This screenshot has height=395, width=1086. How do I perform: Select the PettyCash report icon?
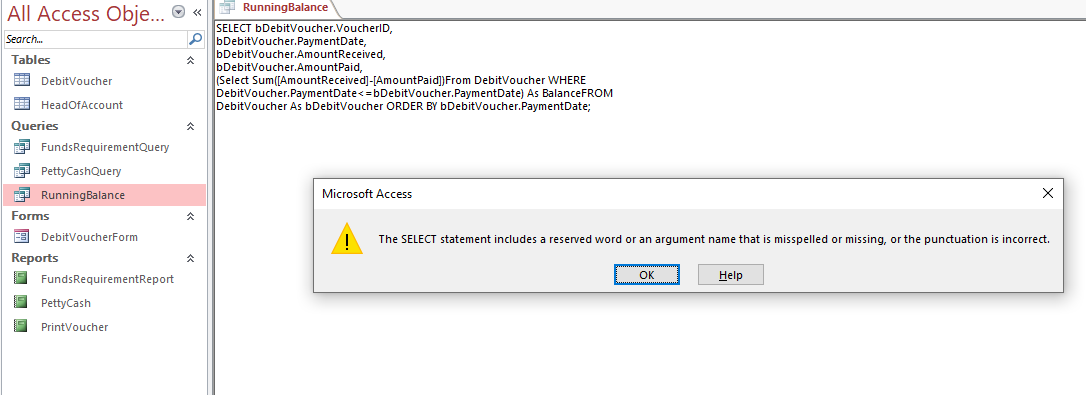22,303
